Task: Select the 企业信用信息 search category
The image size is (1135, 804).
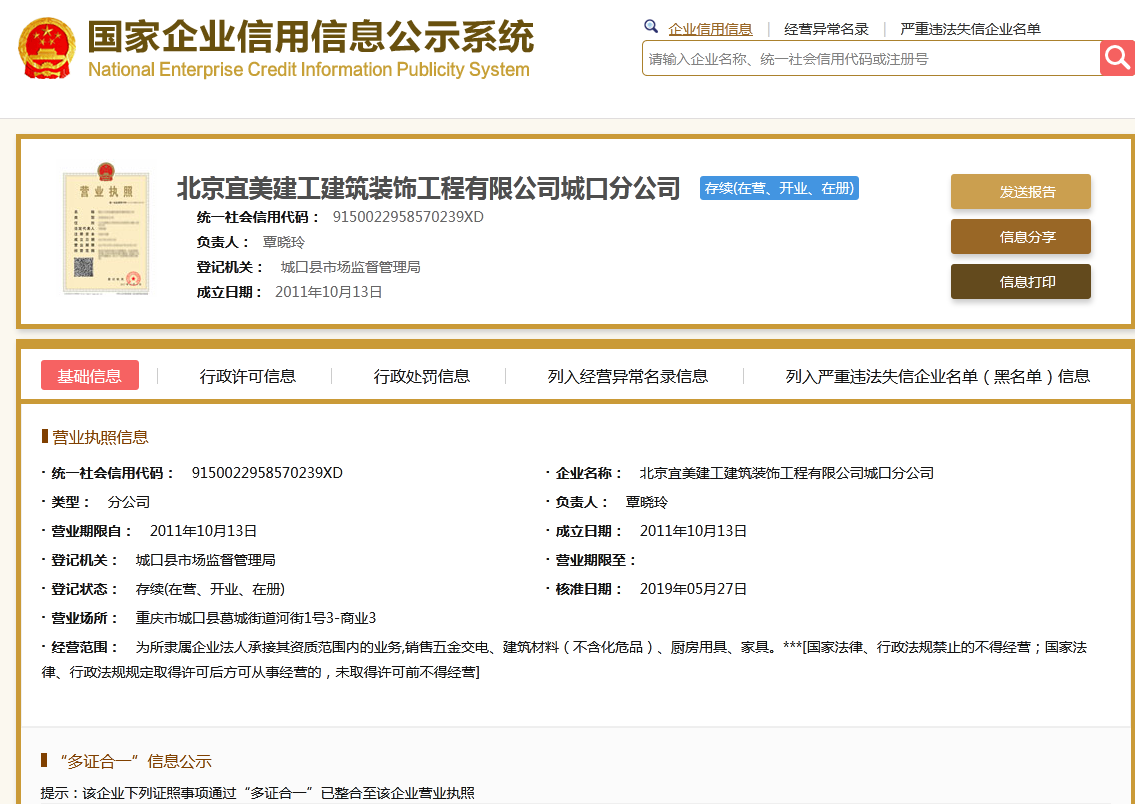Action: (x=710, y=29)
